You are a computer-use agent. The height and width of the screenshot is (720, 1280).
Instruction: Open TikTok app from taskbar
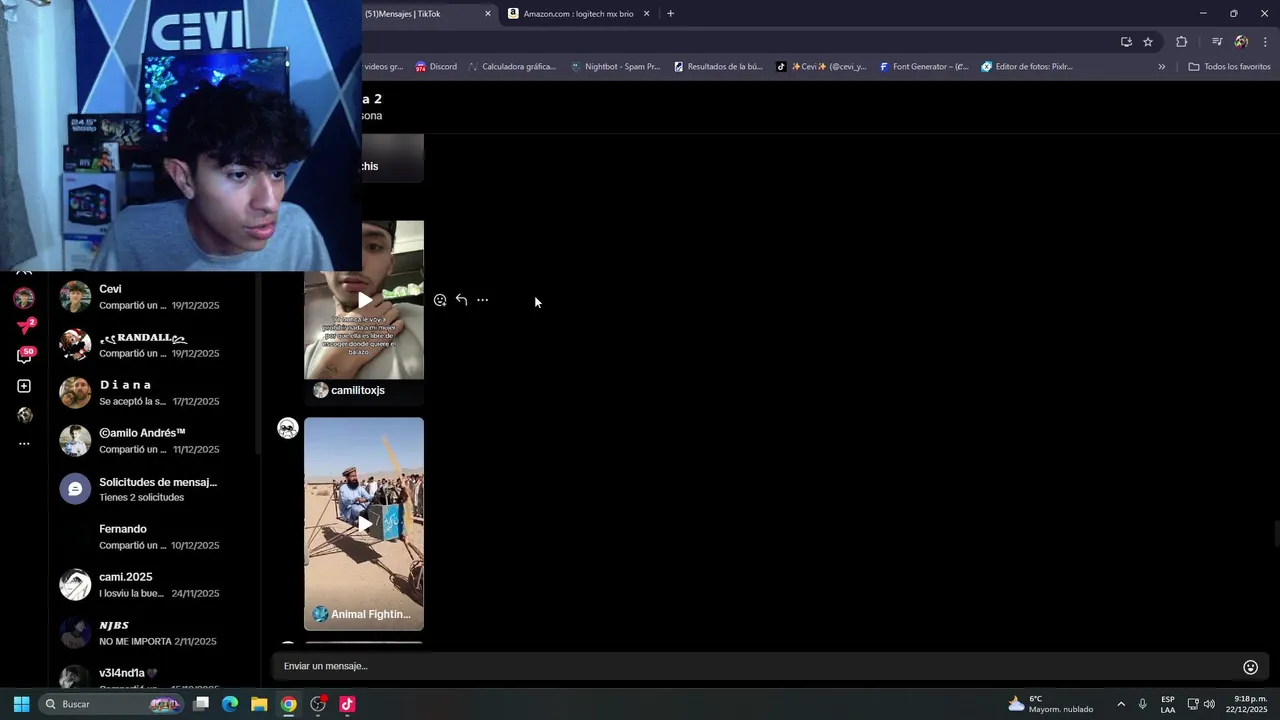pyautogui.click(x=347, y=704)
